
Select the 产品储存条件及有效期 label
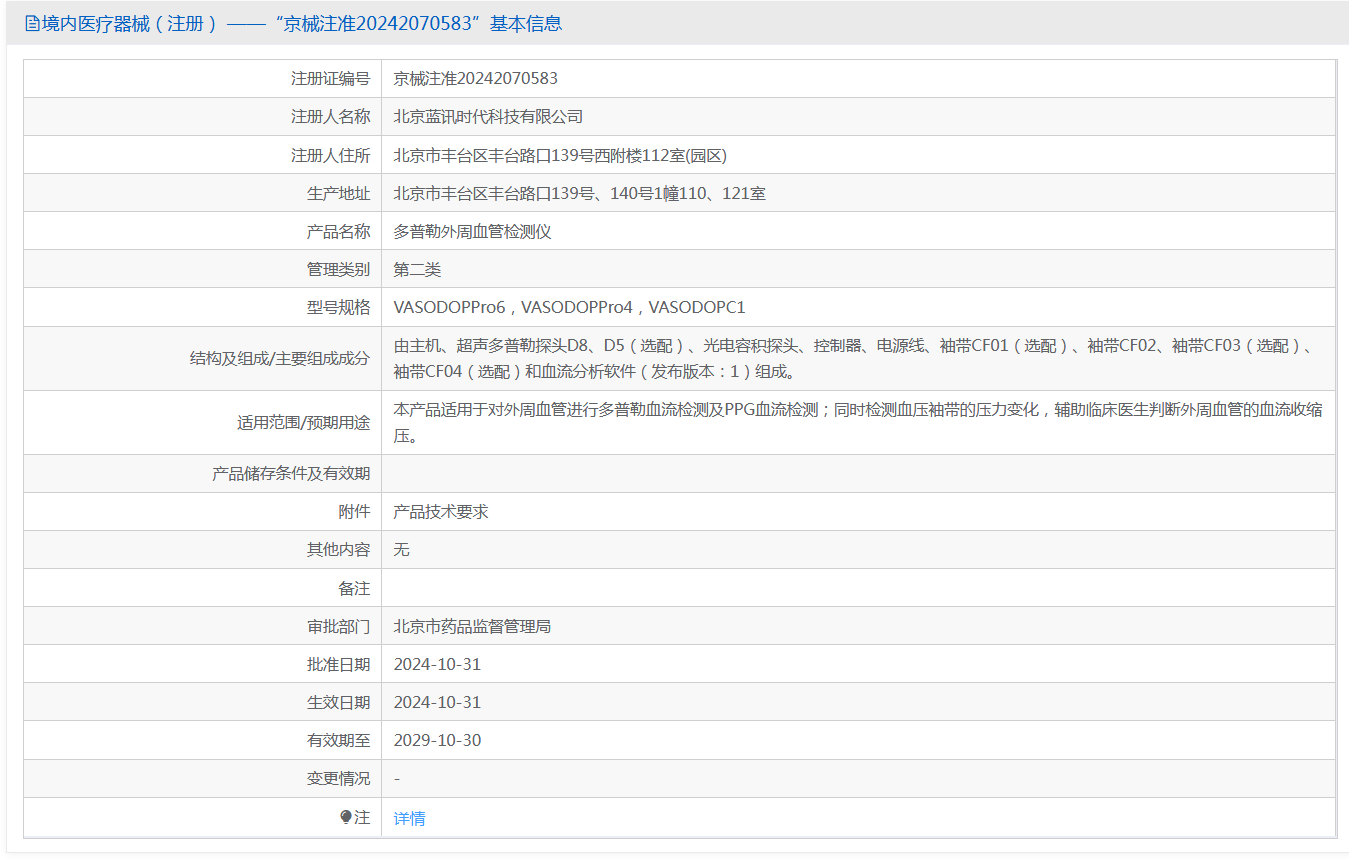click(291, 473)
